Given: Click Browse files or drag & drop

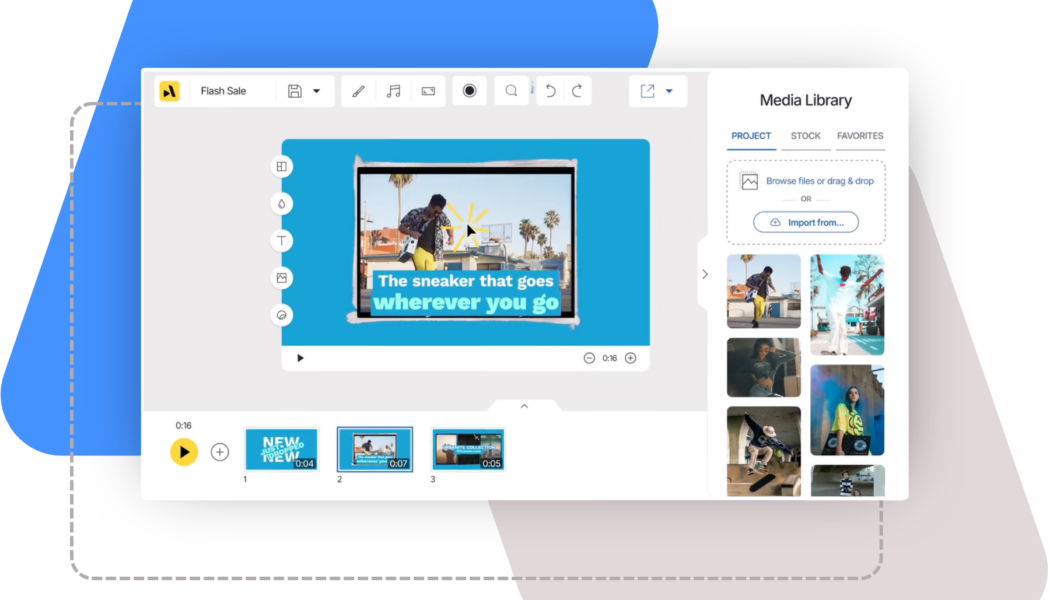Looking at the screenshot, I should click(x=819, y=181).
